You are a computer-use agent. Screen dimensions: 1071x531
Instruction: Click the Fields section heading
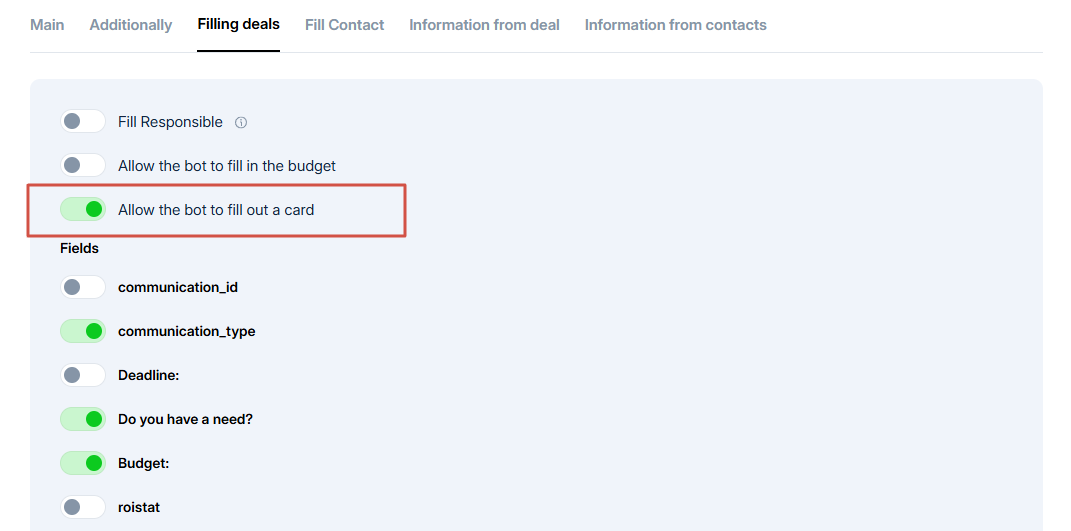[x=79, y=248]
